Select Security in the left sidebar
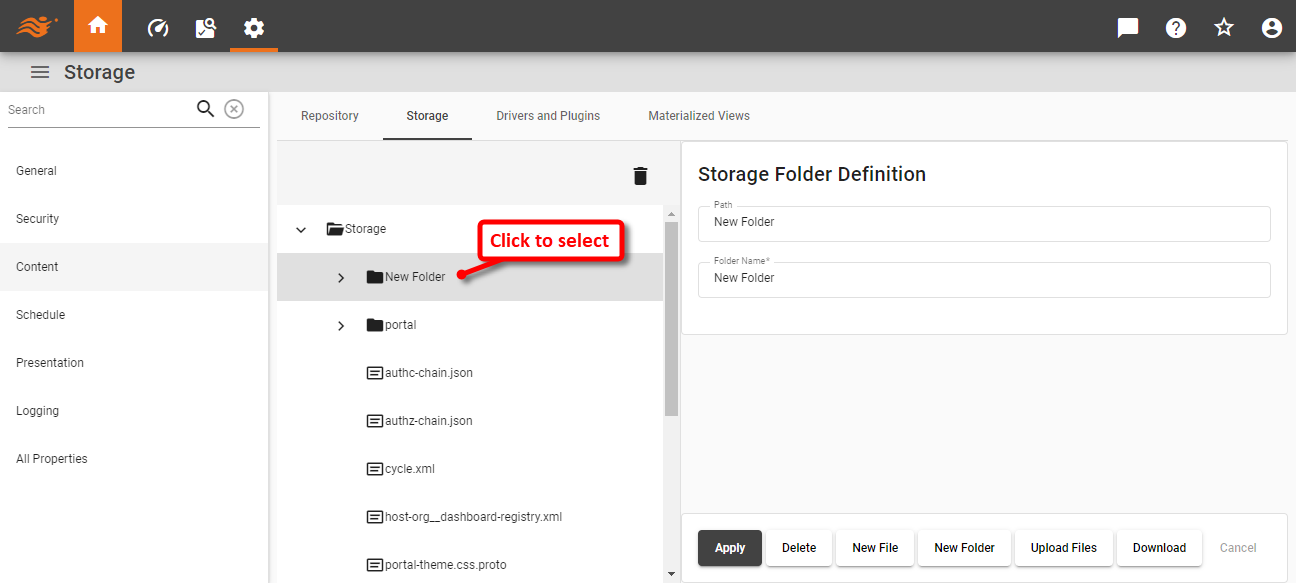This screenshot has height=583, width=1296. point(37,218)
